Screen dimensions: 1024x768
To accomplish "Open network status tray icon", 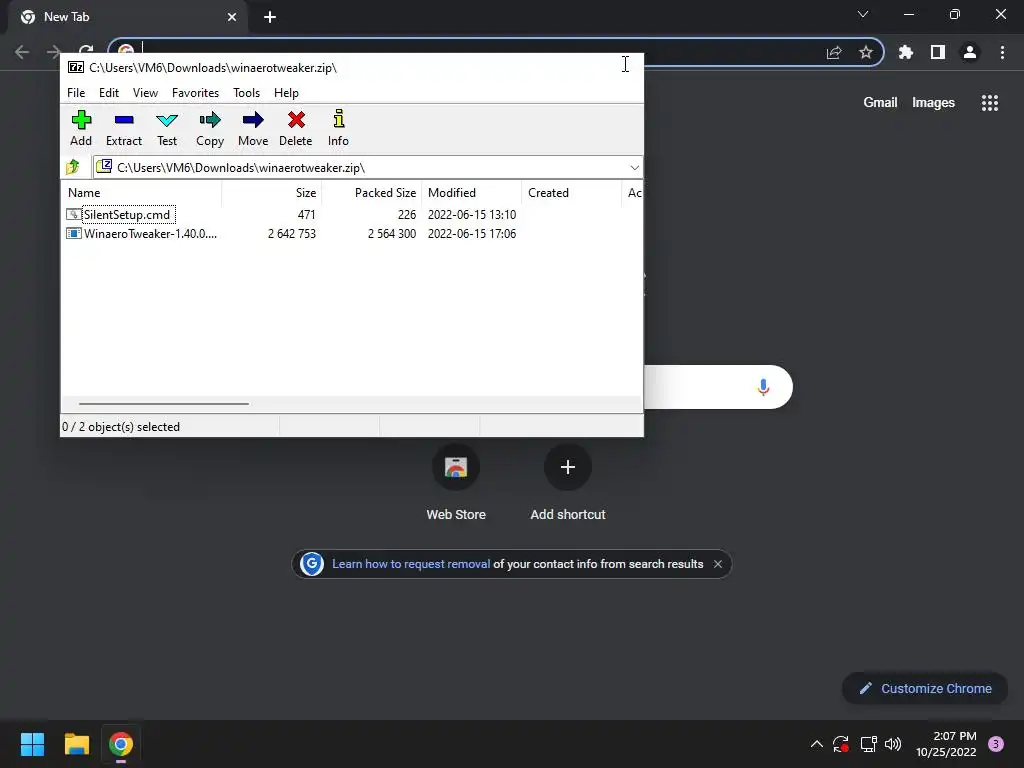I will (x=868, y=744).
